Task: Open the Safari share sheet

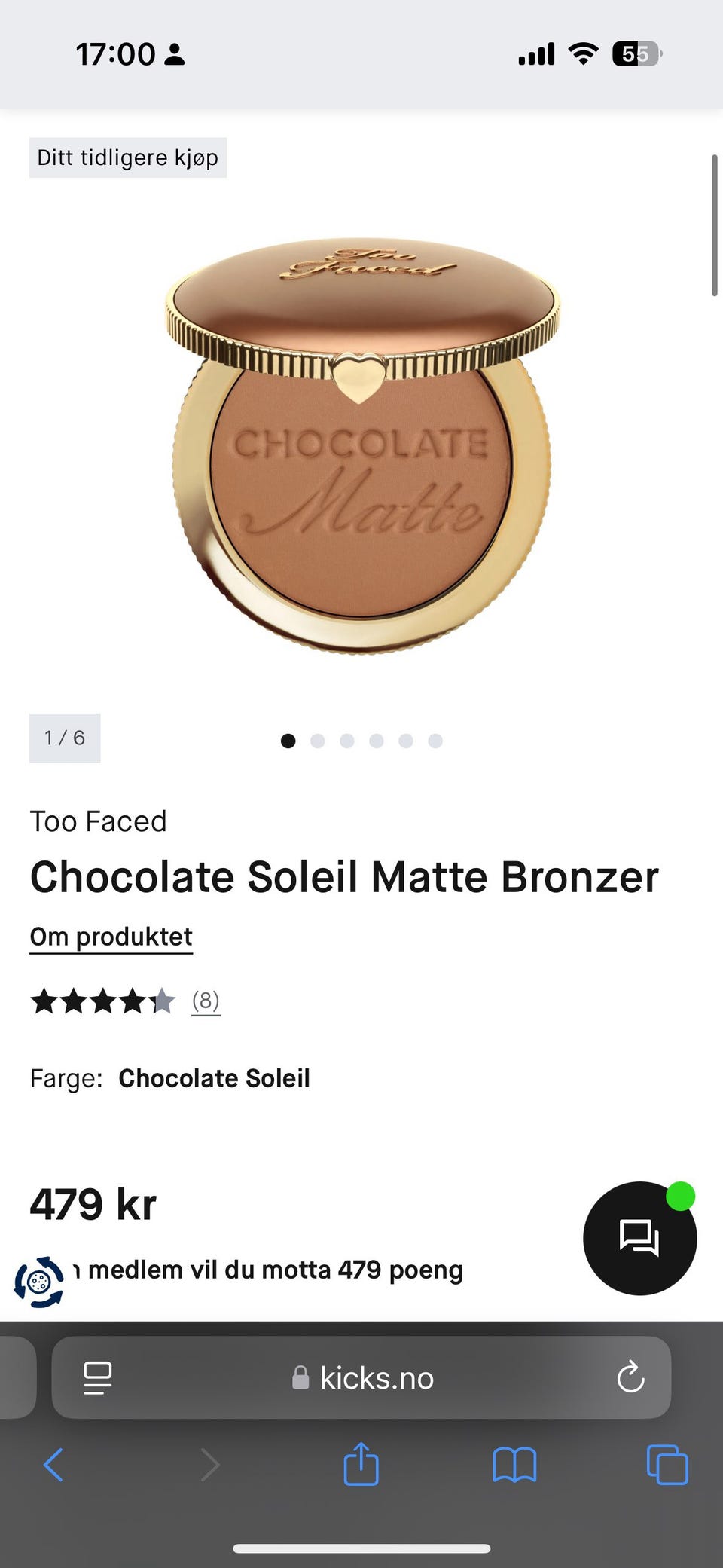Action: [x=361, y=1465]
